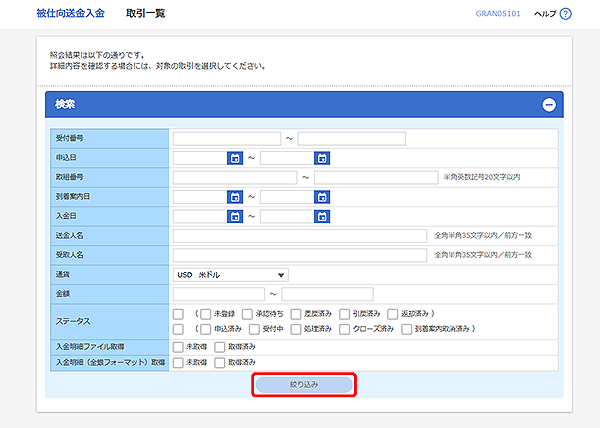Check the 引戻済み status checkbox

[344, 314]
